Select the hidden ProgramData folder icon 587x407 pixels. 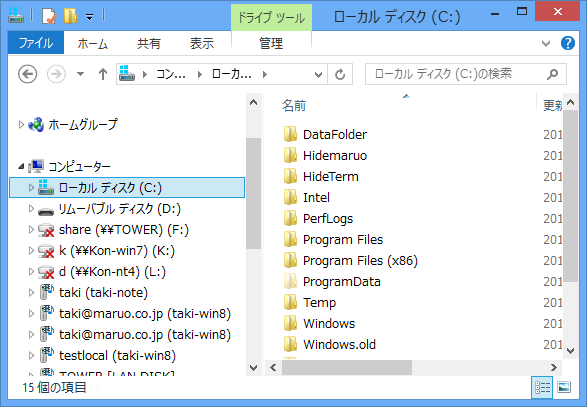(x=290, y=281)
